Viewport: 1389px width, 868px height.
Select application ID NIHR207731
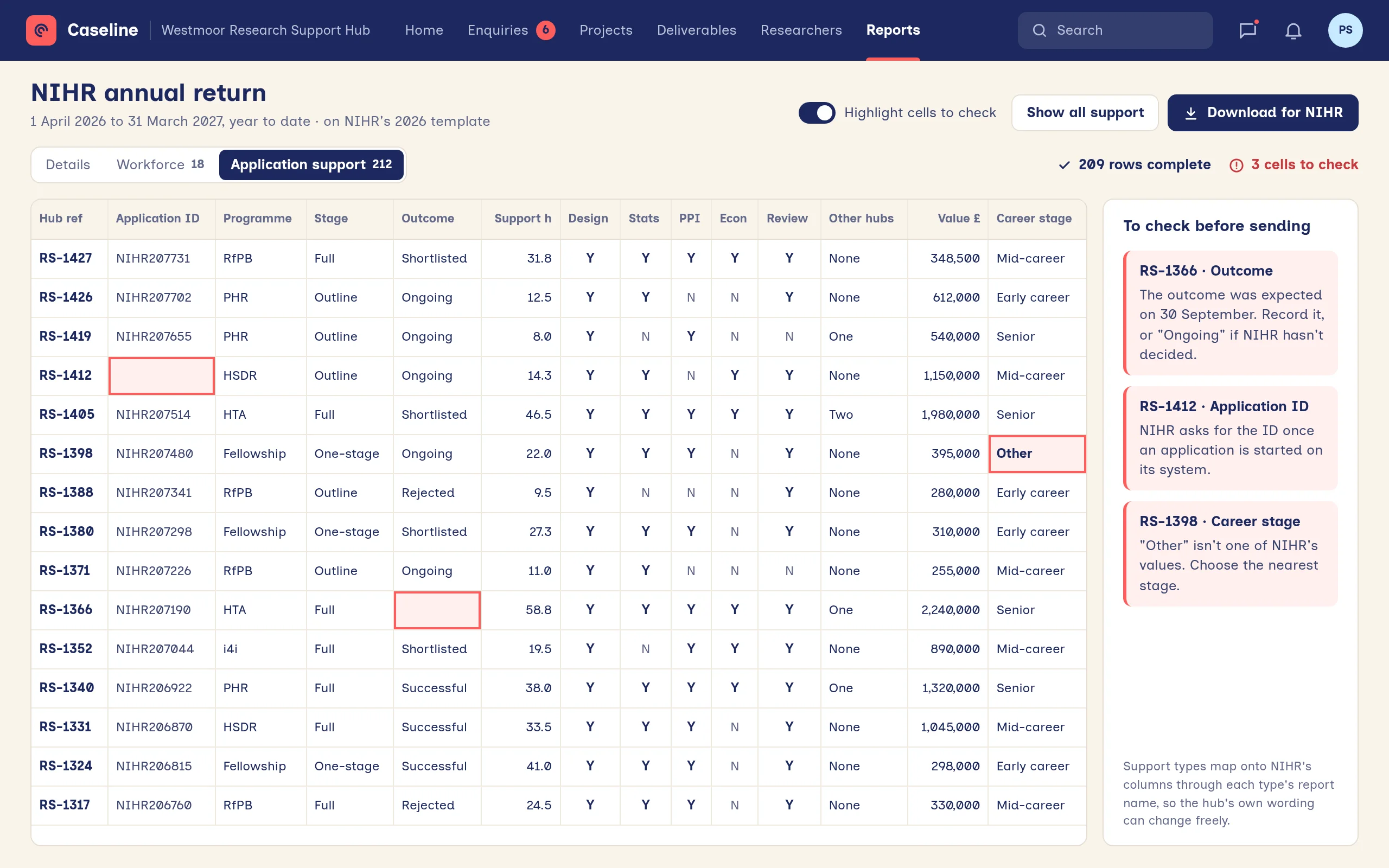(x=153, y=258)
